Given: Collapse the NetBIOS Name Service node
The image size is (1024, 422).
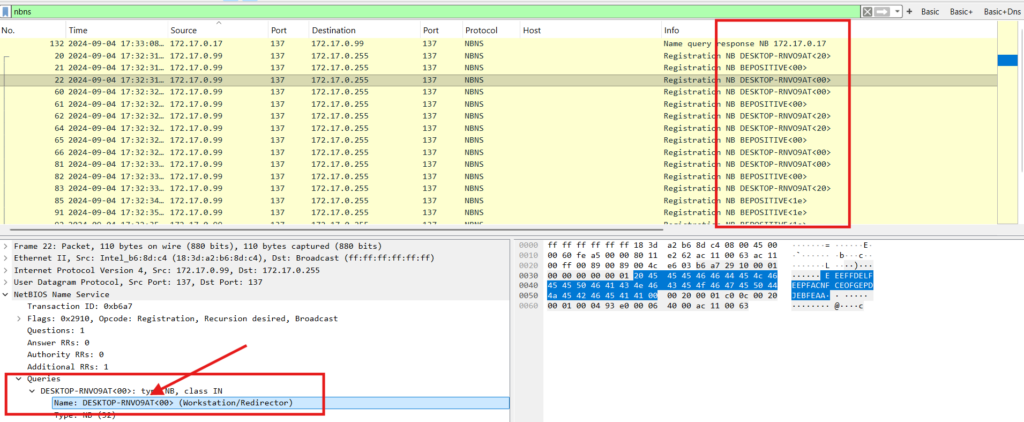Looking at the screenshot, I should coord(7,294).
